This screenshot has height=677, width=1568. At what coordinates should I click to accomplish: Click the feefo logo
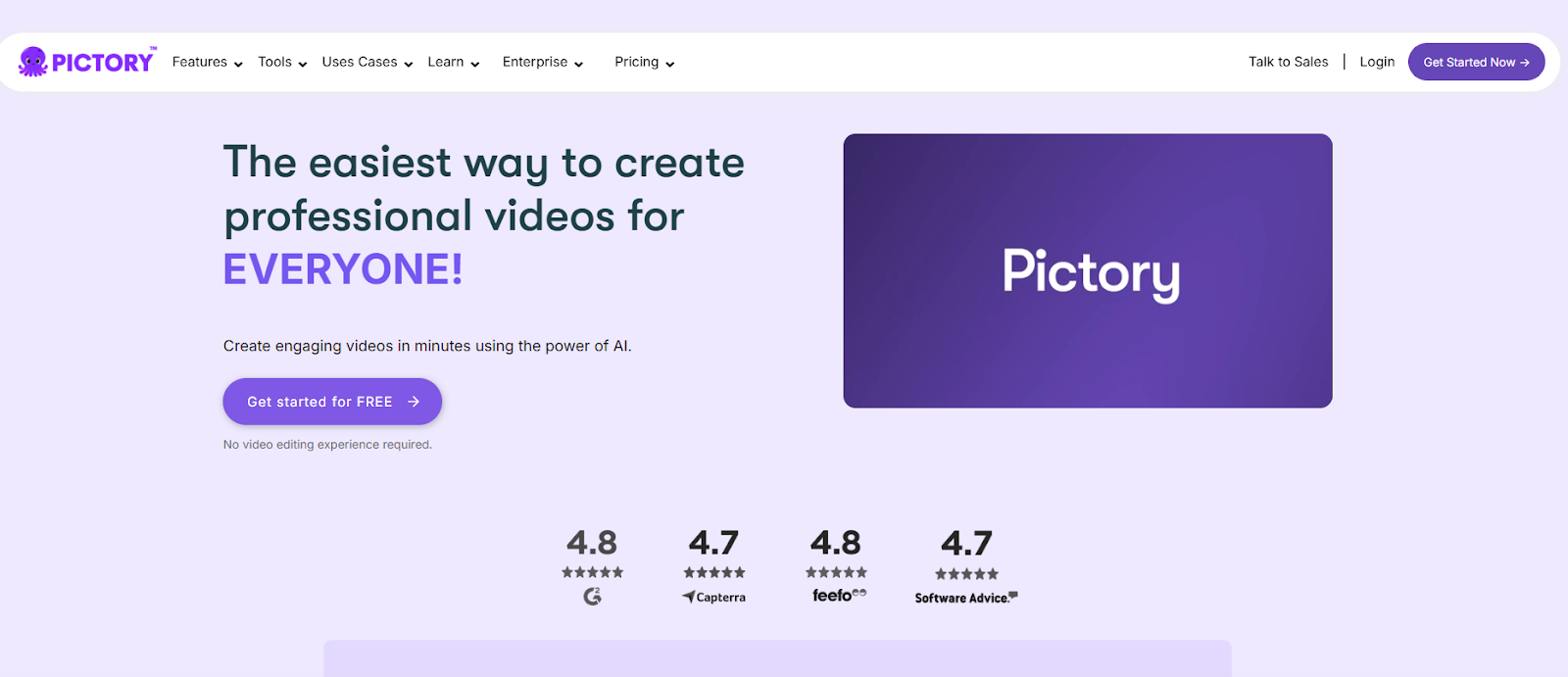(839, 595)
